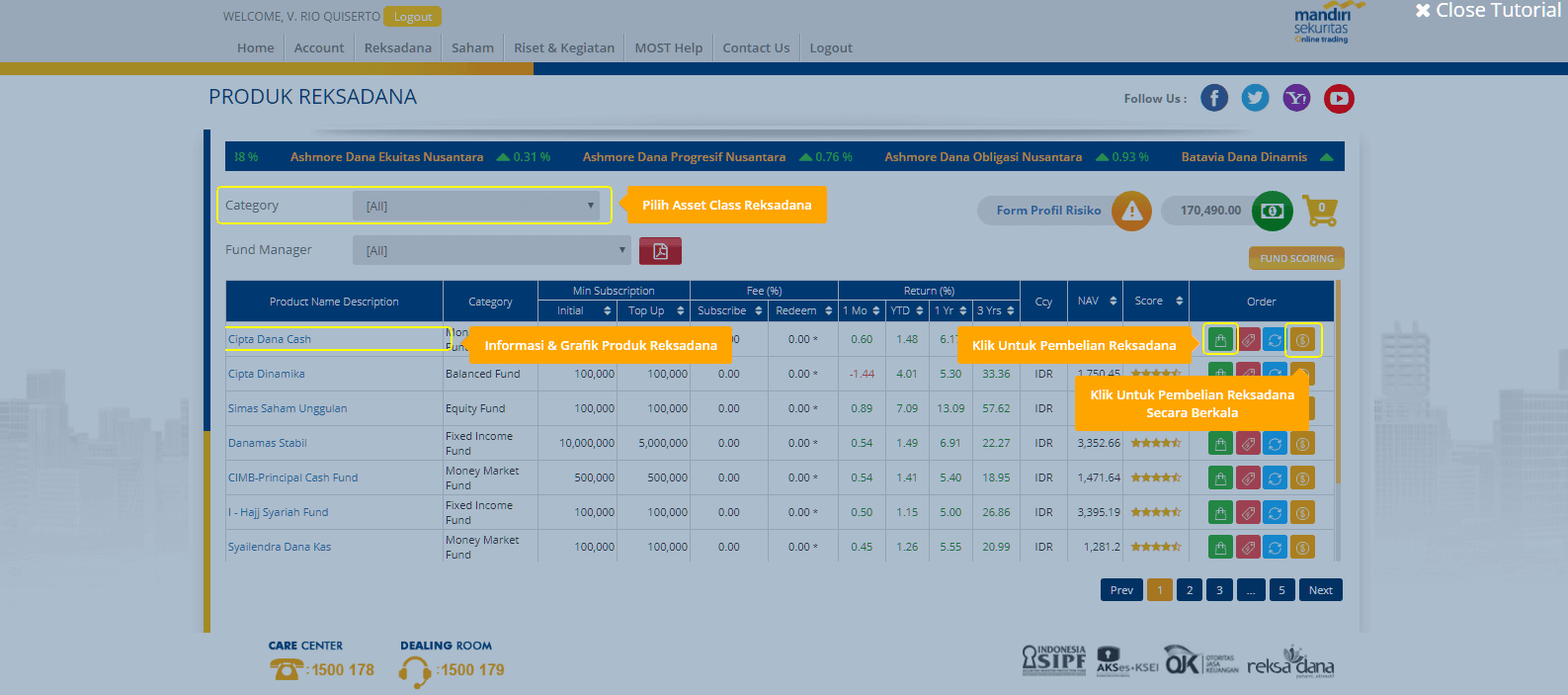Expand the Fund Manager dropdown
This screenshot has height=695, width=1568.
pyautogui.click(x=491, y=250)
